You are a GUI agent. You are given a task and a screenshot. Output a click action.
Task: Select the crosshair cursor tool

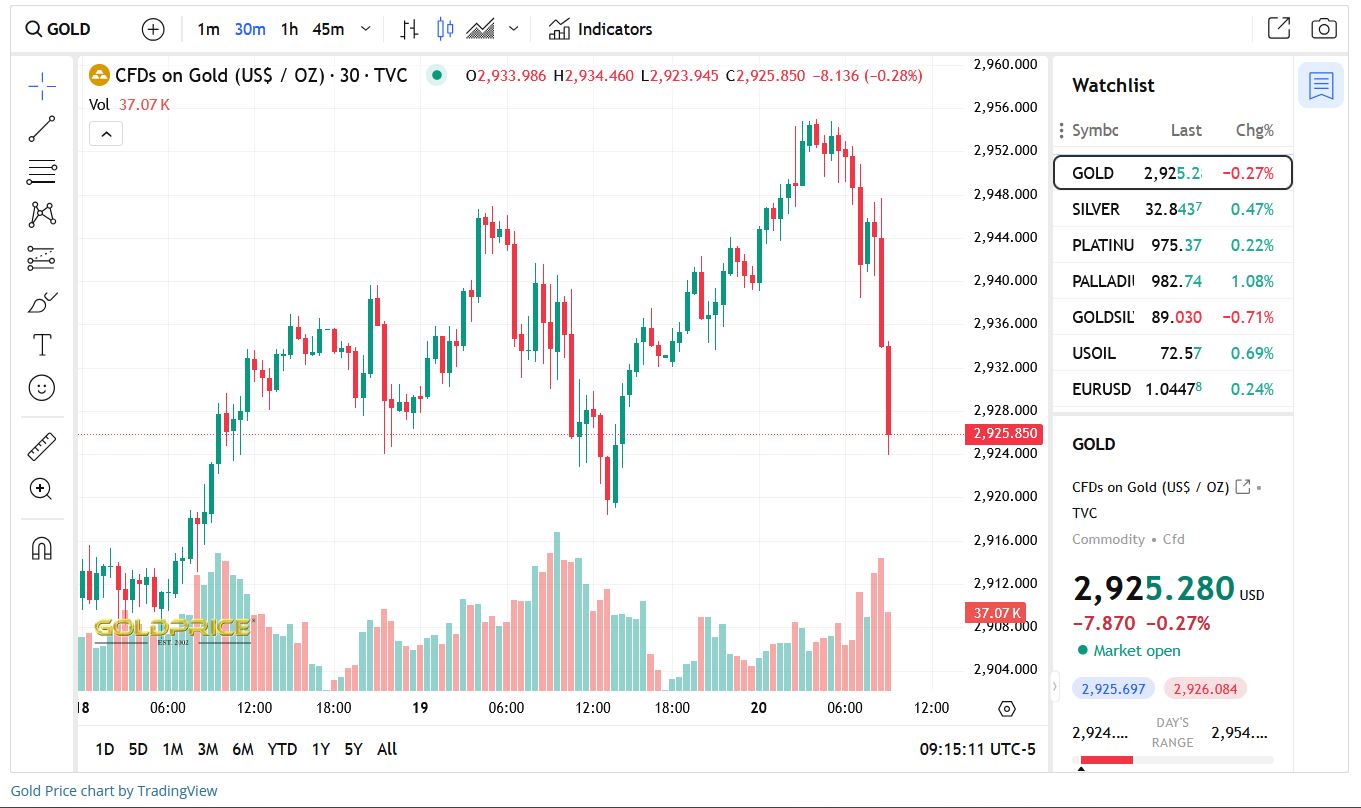tap(42, 87)
